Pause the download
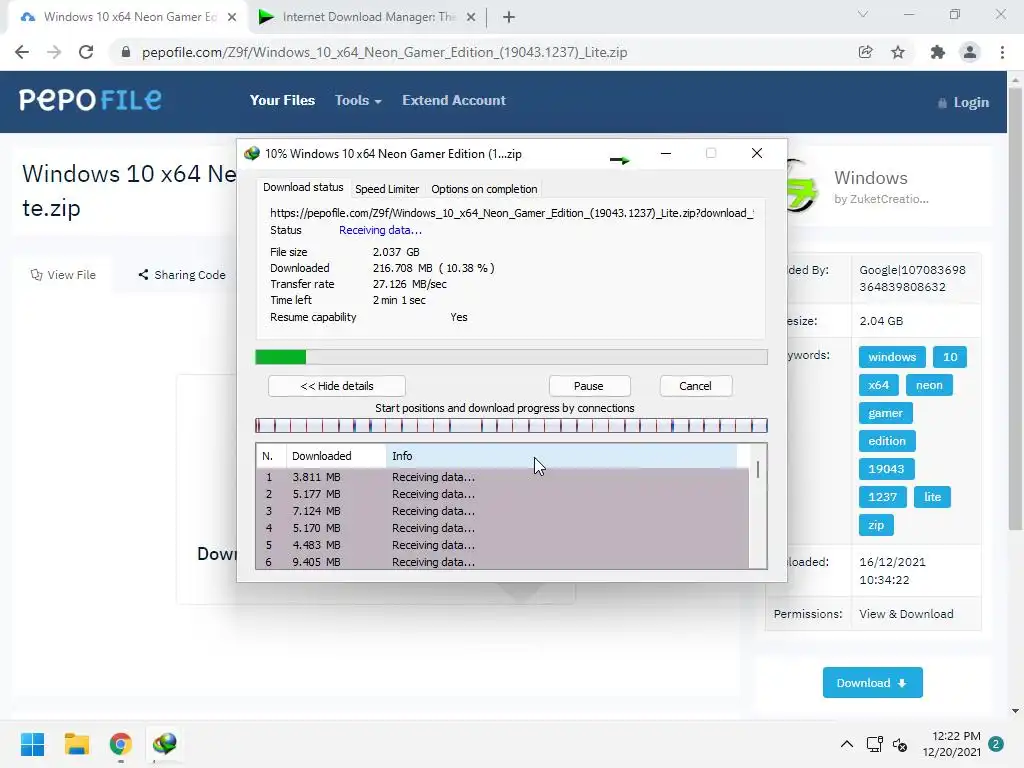 [588, 386]
